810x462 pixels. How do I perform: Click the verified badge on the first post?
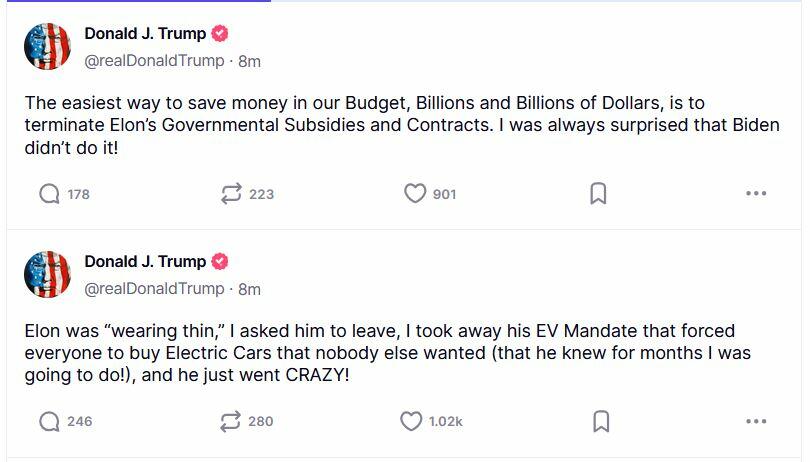tap(220, 34)
